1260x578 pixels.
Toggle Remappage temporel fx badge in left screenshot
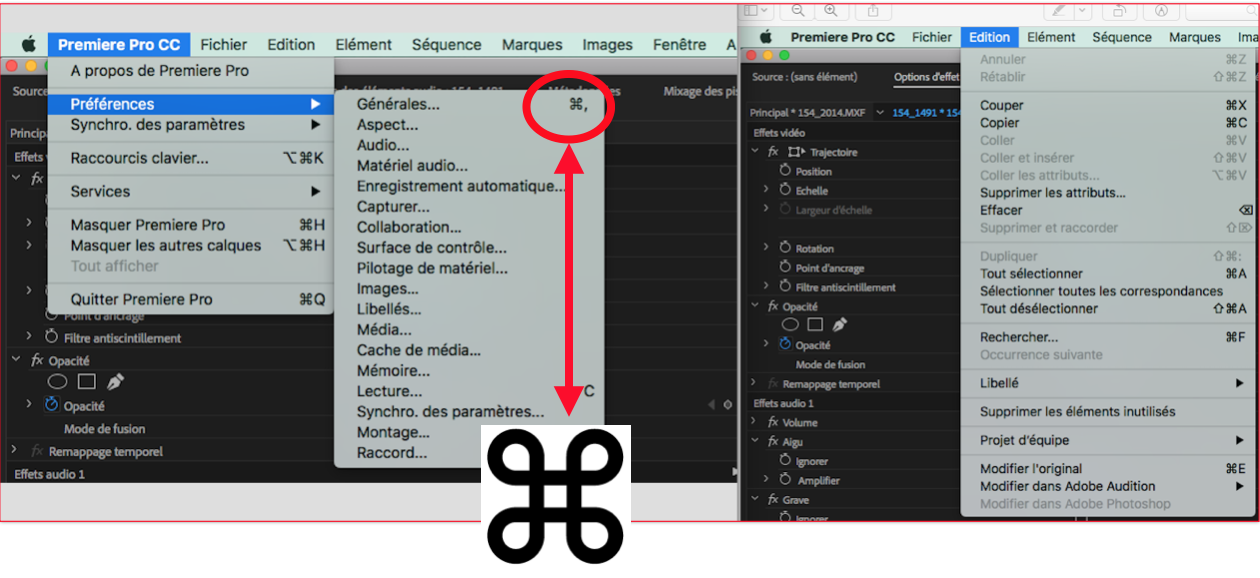click(x=38, y=451)
